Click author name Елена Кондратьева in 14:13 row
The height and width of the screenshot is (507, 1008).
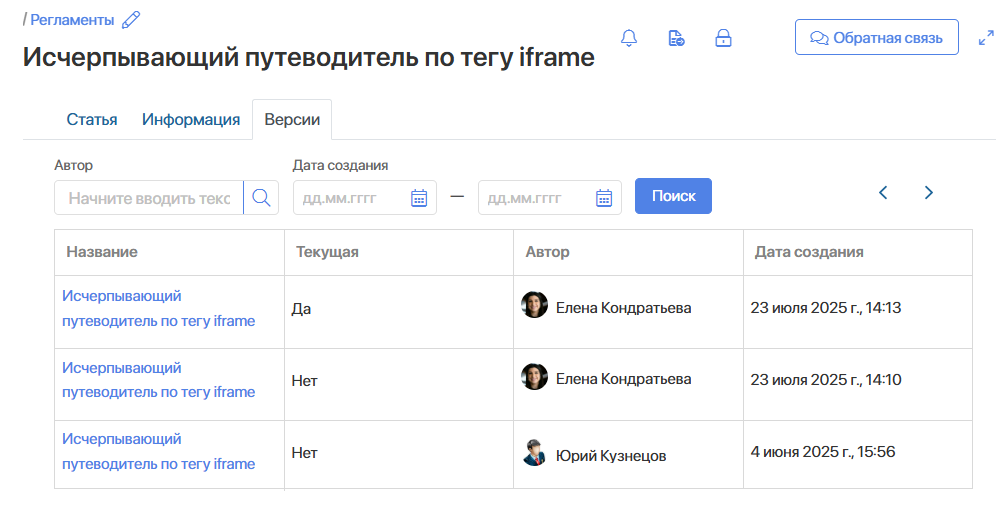[623, 308]
